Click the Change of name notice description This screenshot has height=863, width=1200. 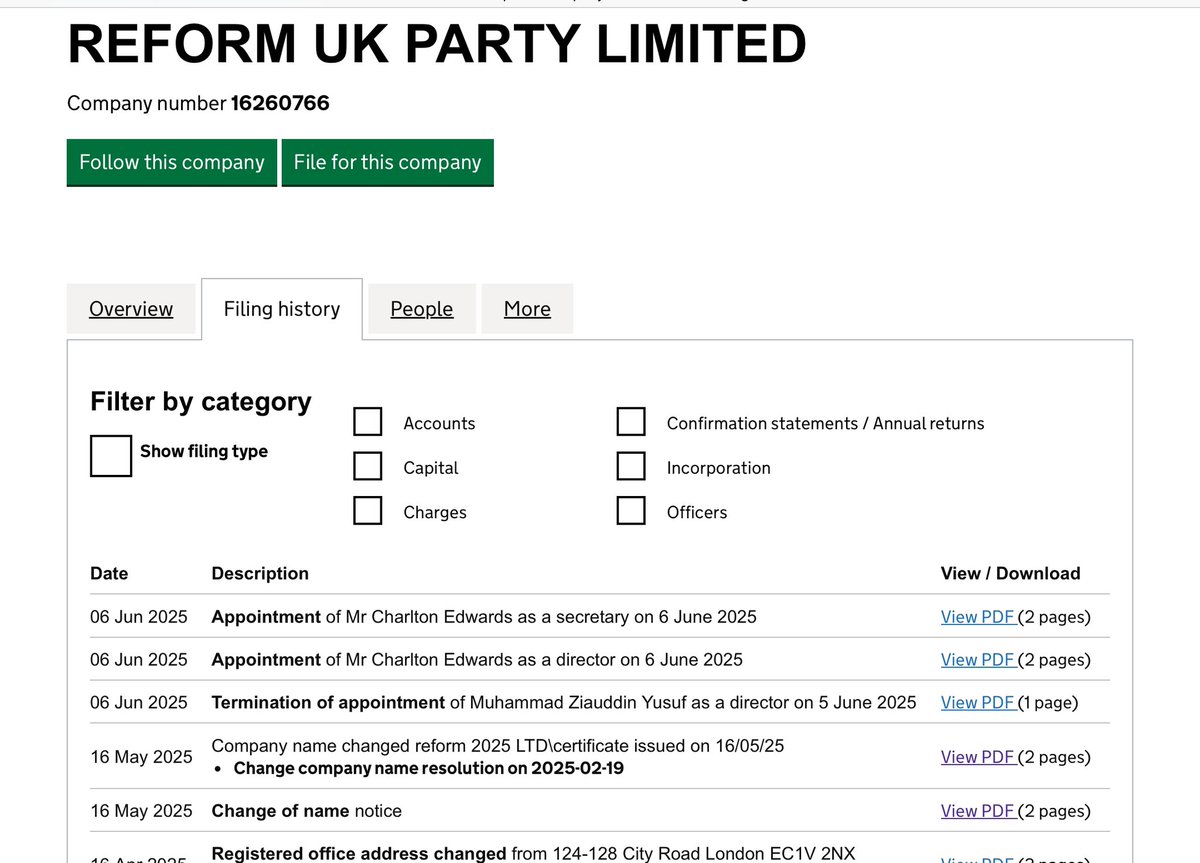click(x=306, y=811)
